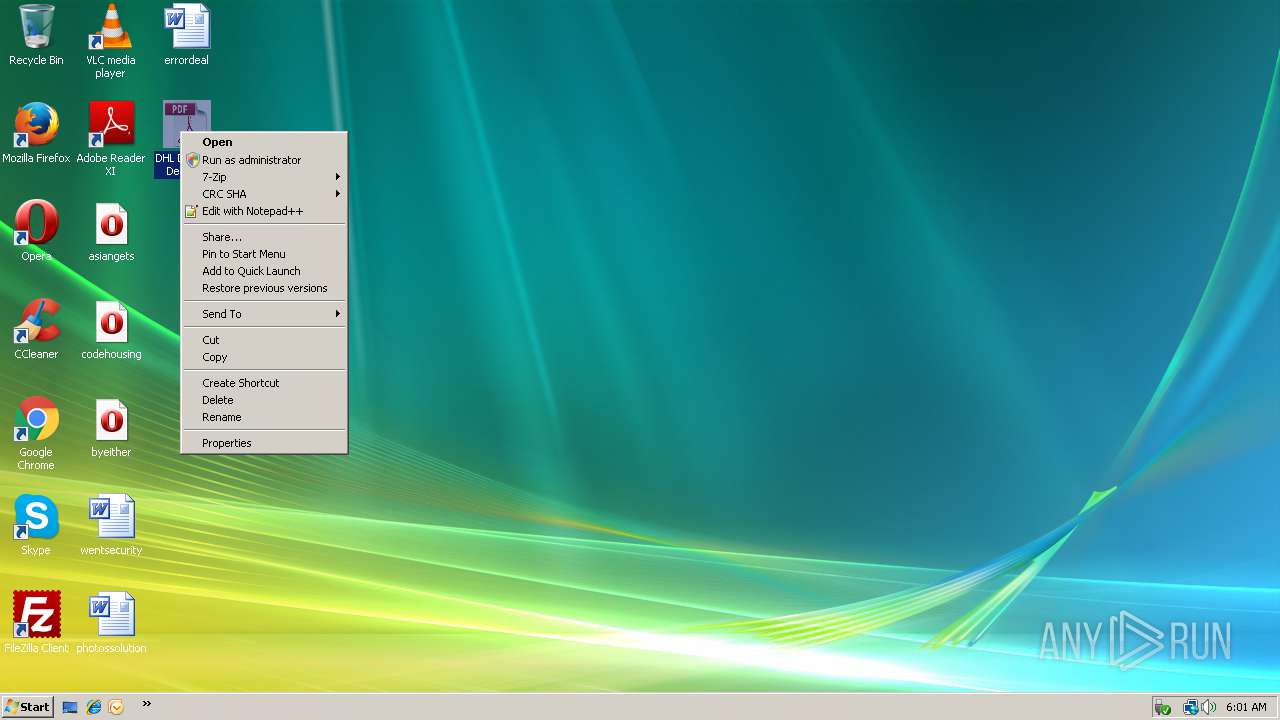The image size is (1280, 720).
Task: Click the volume speaker tray icon
Action: click(x=1209, y=707)
